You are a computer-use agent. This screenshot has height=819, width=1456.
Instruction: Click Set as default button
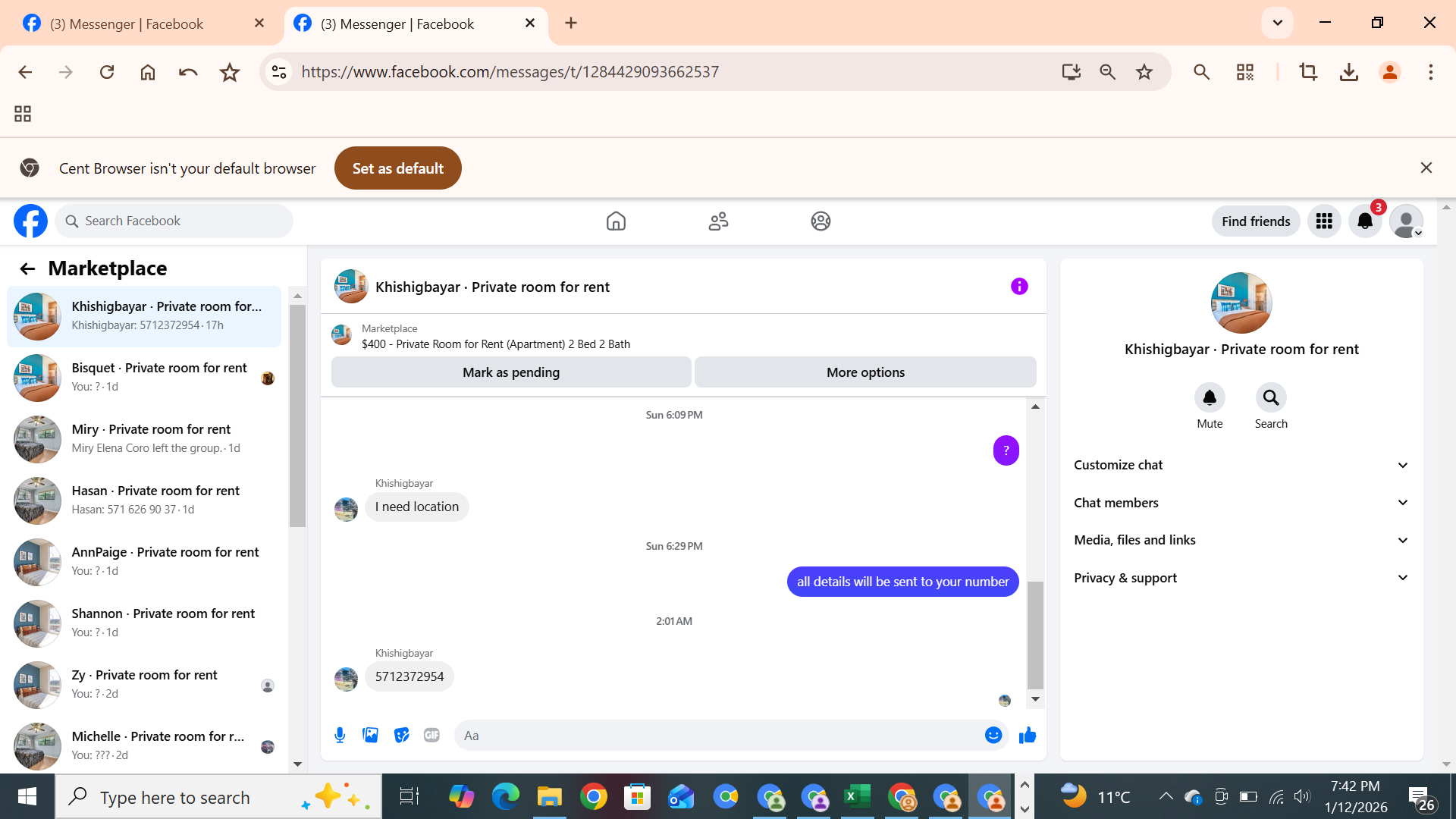pyautogui.click(x=397, y=168)
